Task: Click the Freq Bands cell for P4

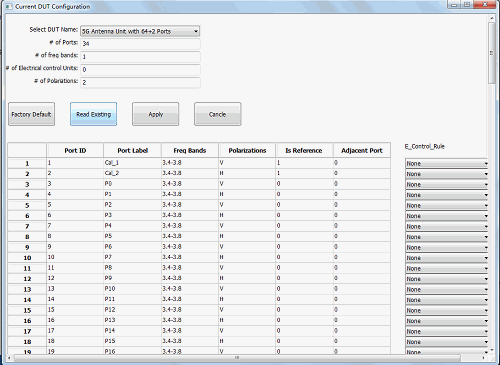Action: pyautogui.click(x=190, y=226)
